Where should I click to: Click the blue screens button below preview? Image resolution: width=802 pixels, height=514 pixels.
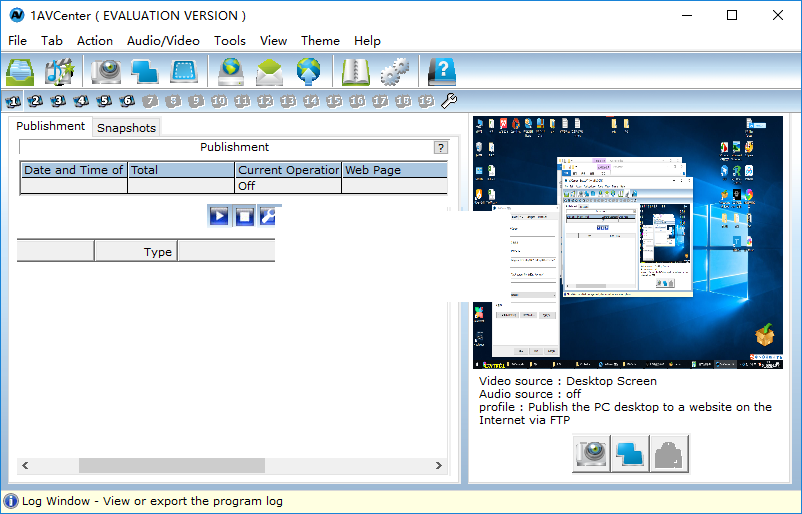(630, 454)
